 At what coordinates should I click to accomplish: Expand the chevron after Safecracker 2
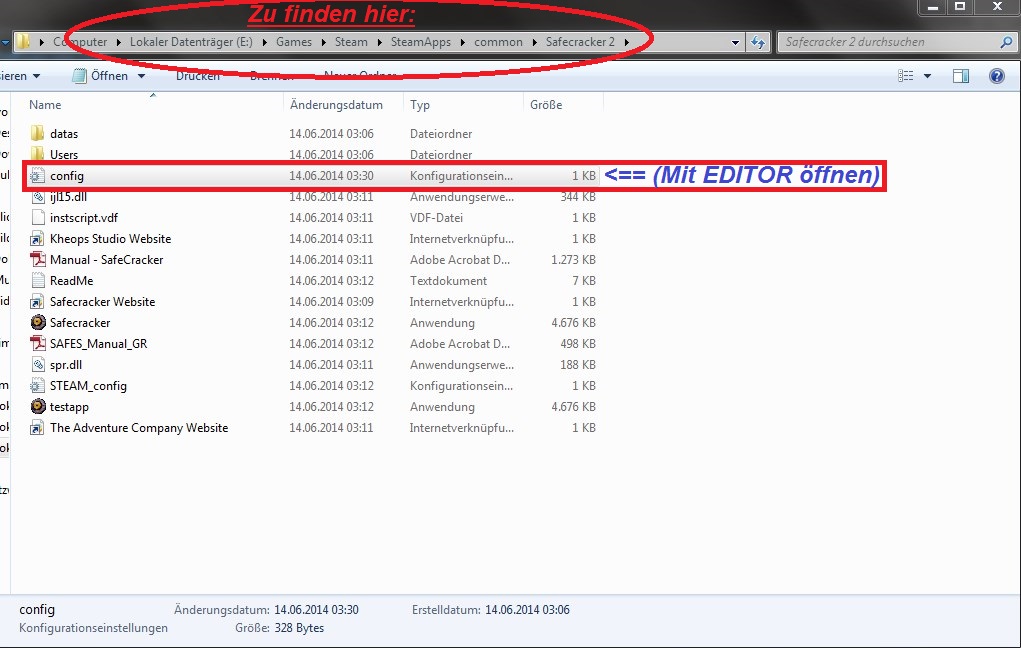[x=626, y=42]
